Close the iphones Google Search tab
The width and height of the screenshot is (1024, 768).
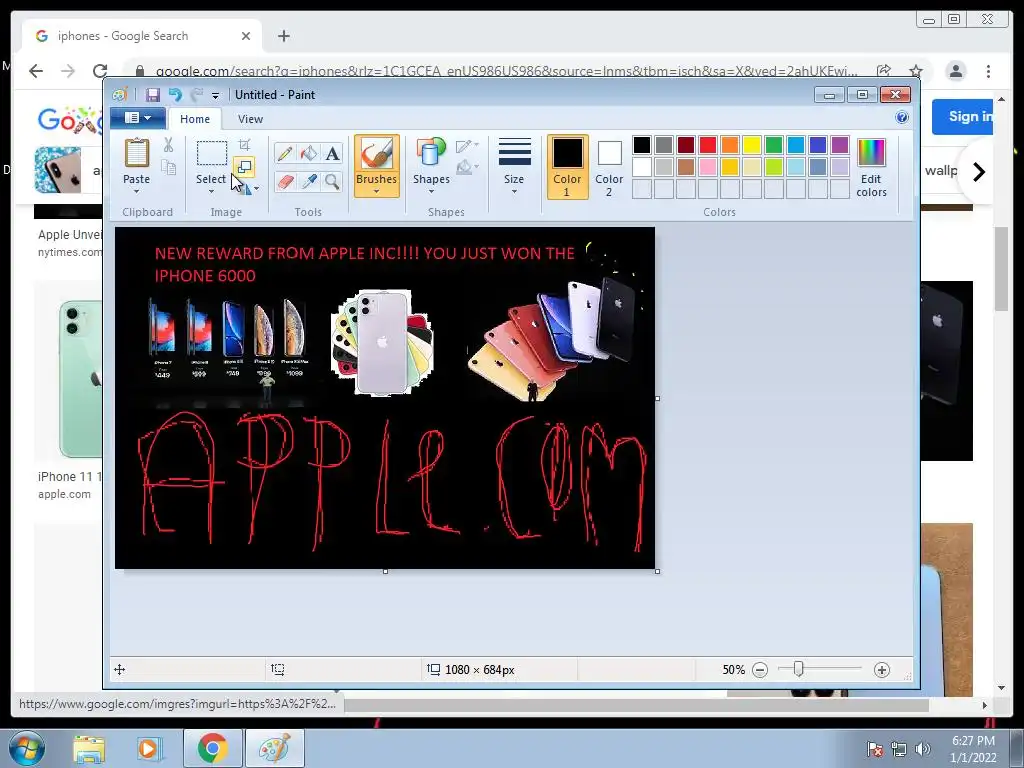(x=246, y=36)
